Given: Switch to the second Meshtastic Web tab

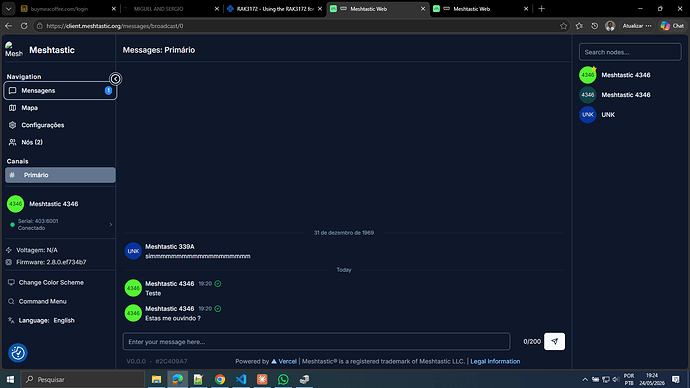Looking at the screenshot, I should click(x=481, y=9).
